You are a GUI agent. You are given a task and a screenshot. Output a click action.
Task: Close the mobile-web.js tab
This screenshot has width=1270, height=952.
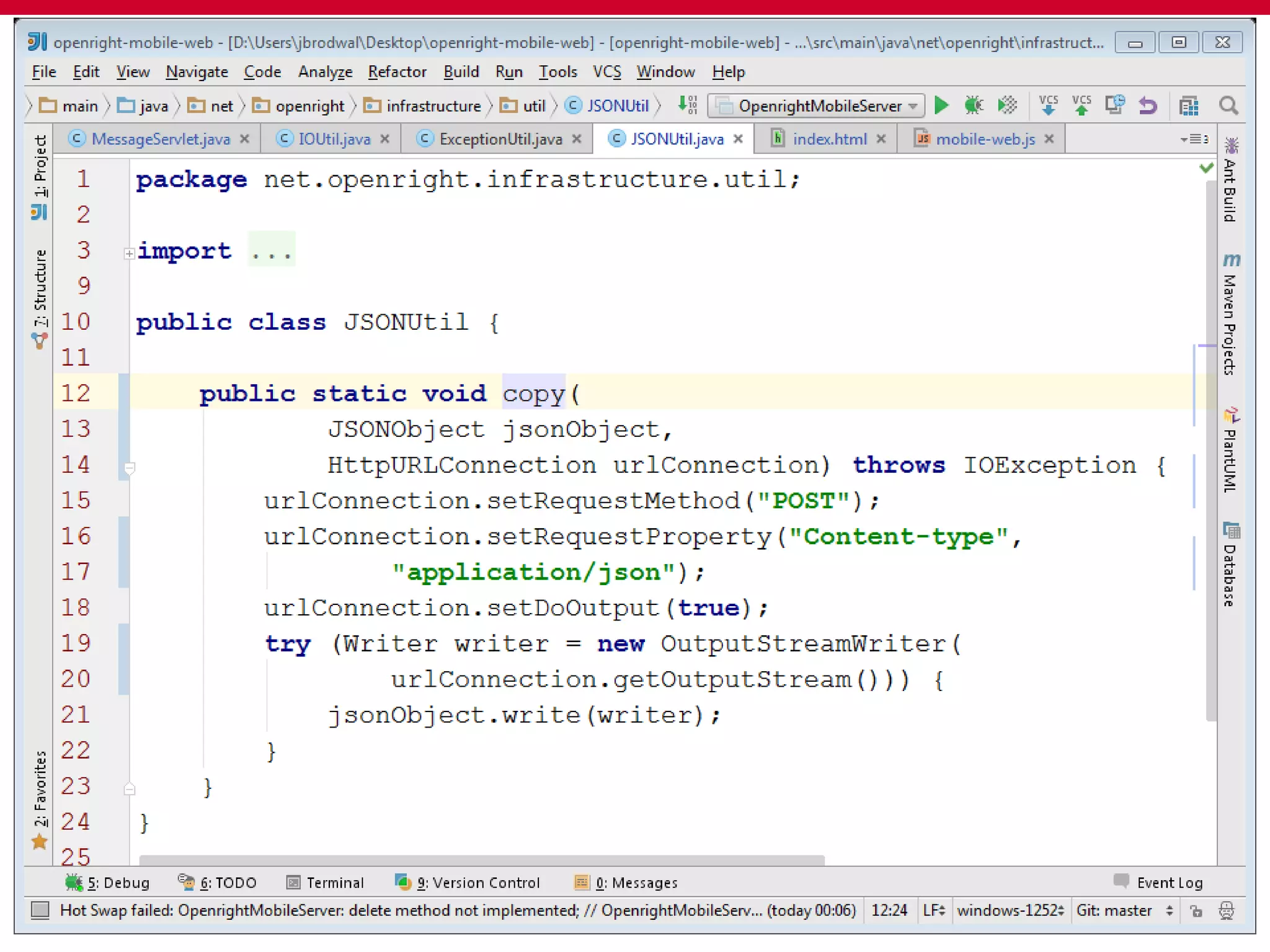pyautogui.click(x=1049, y=139)
